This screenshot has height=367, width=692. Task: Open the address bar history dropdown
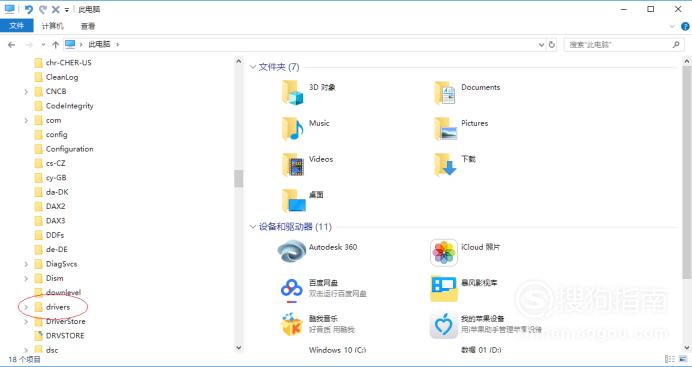point(542,45)
